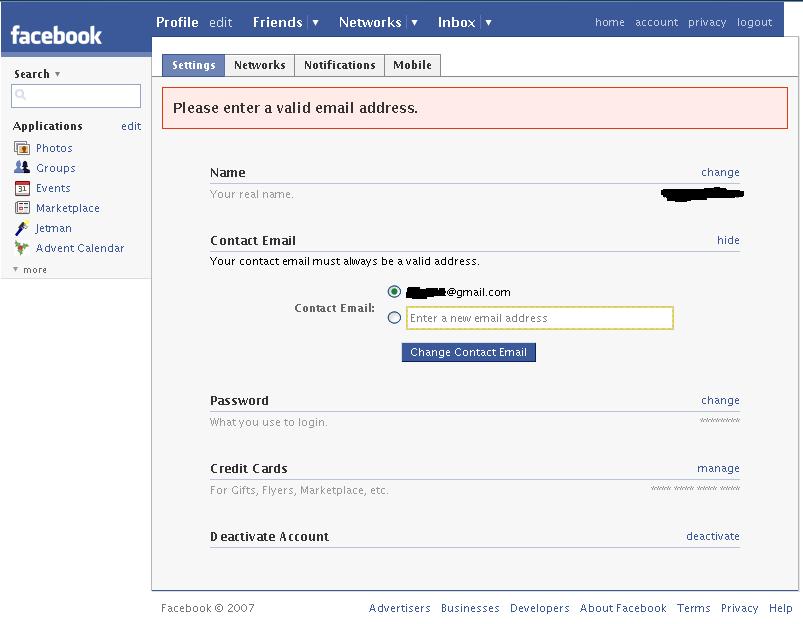Switch to the Settings tab
The height and width of the screenshot is (624, 803).
point(194,65)
